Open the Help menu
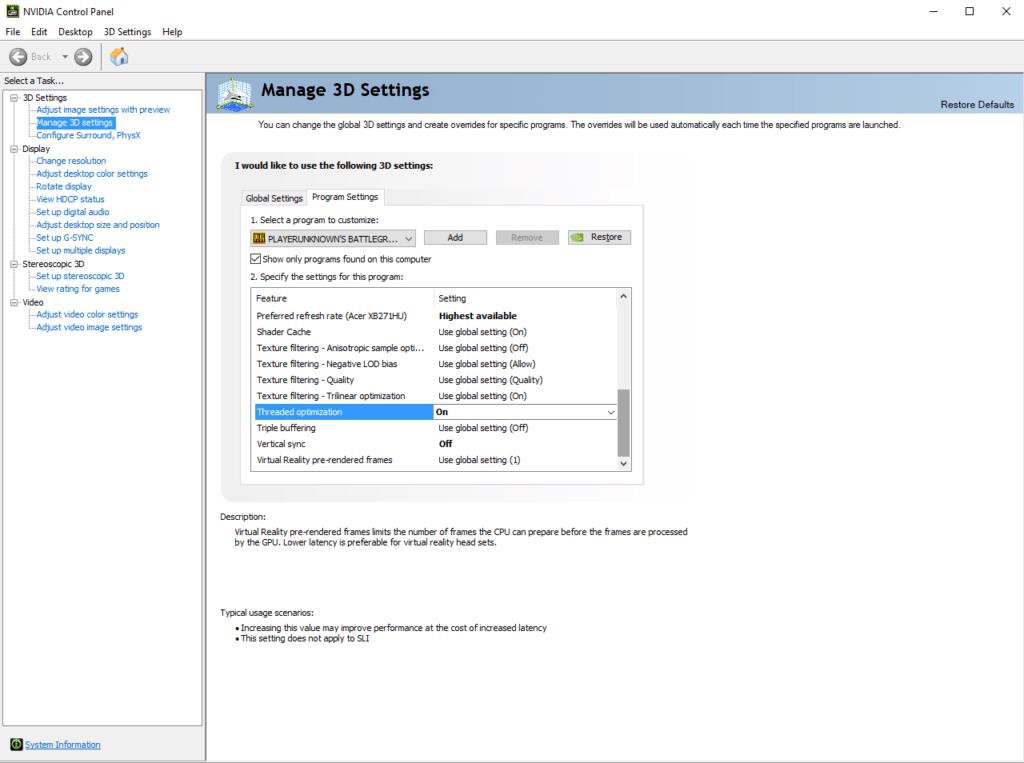The height and width of the screenshot is (763, 1024). point(172,32)
